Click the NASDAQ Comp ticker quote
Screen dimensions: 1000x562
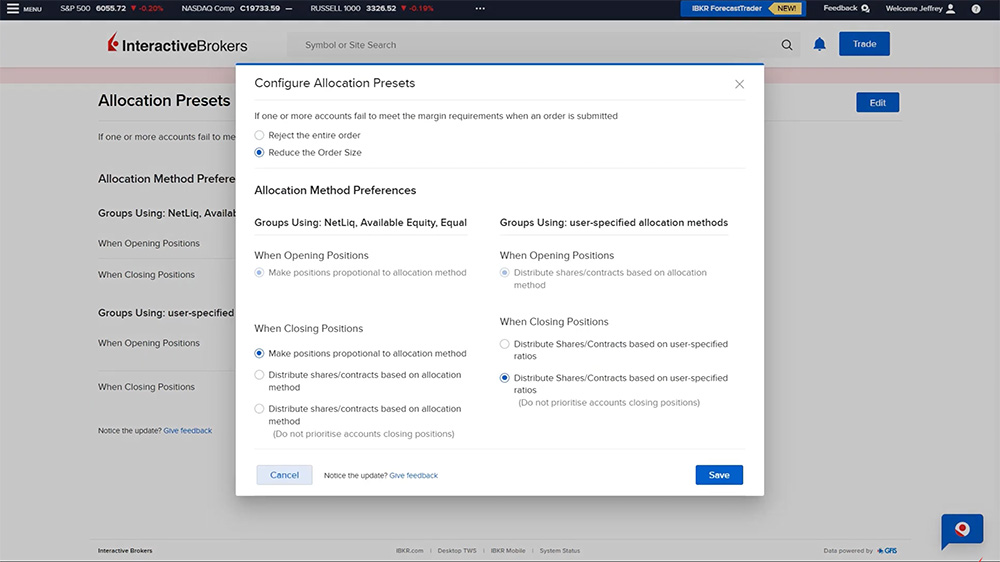tap(237, 8)
